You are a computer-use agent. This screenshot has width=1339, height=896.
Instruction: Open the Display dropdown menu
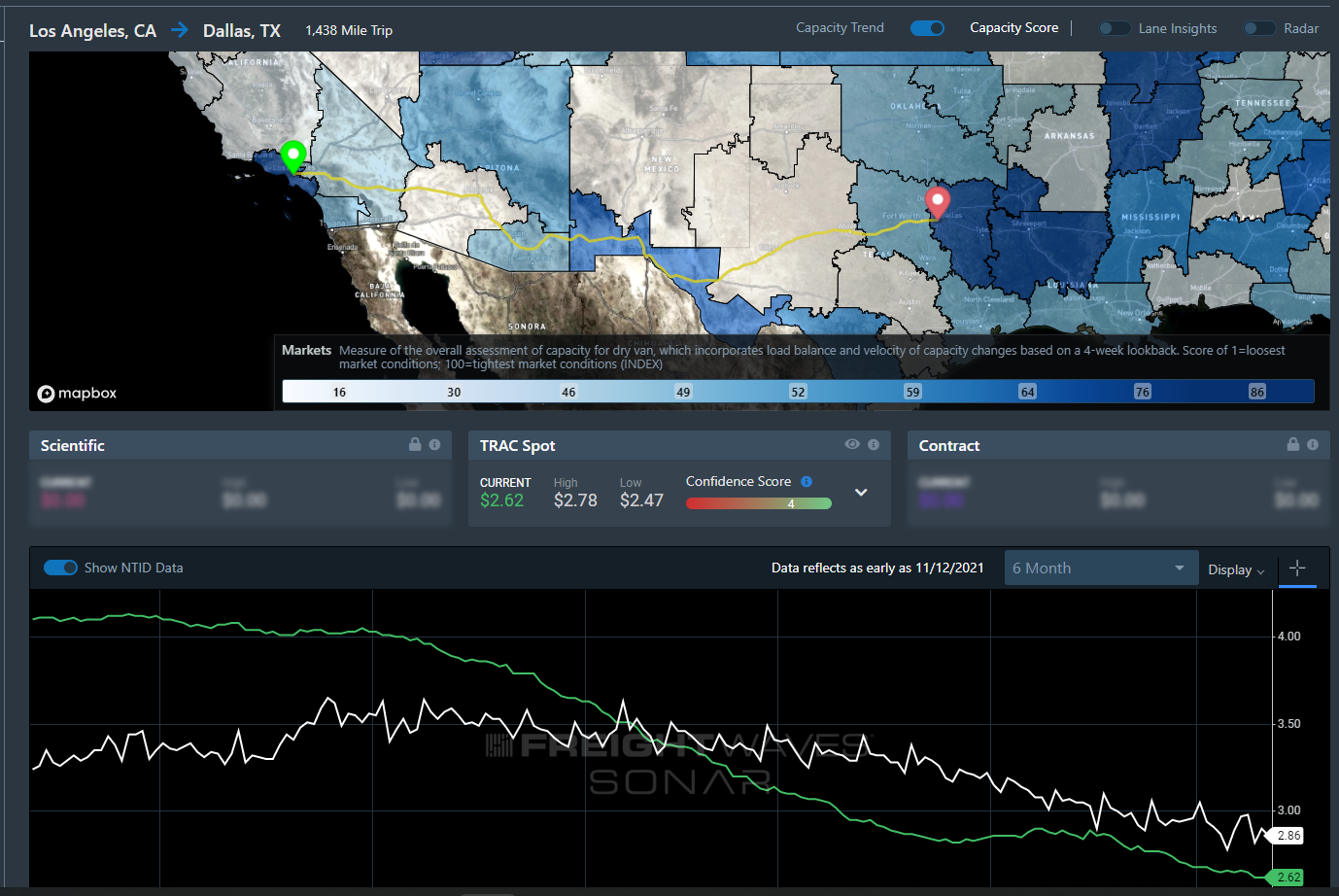[x=1236, y=570]
